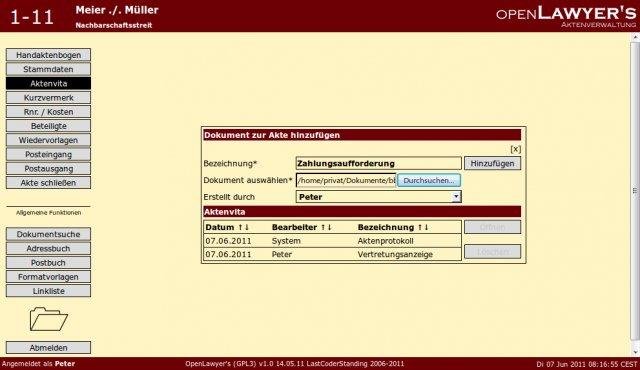The width and height of the screenshot is (640, 370).
Task: Click the document path input field
Action: pos(346,180)
